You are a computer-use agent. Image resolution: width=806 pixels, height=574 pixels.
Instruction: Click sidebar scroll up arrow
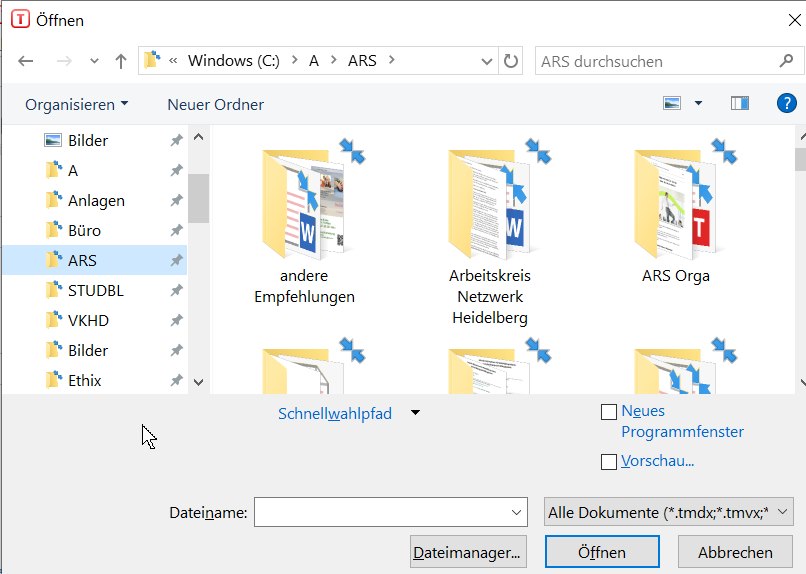click(x=198, y=137)
